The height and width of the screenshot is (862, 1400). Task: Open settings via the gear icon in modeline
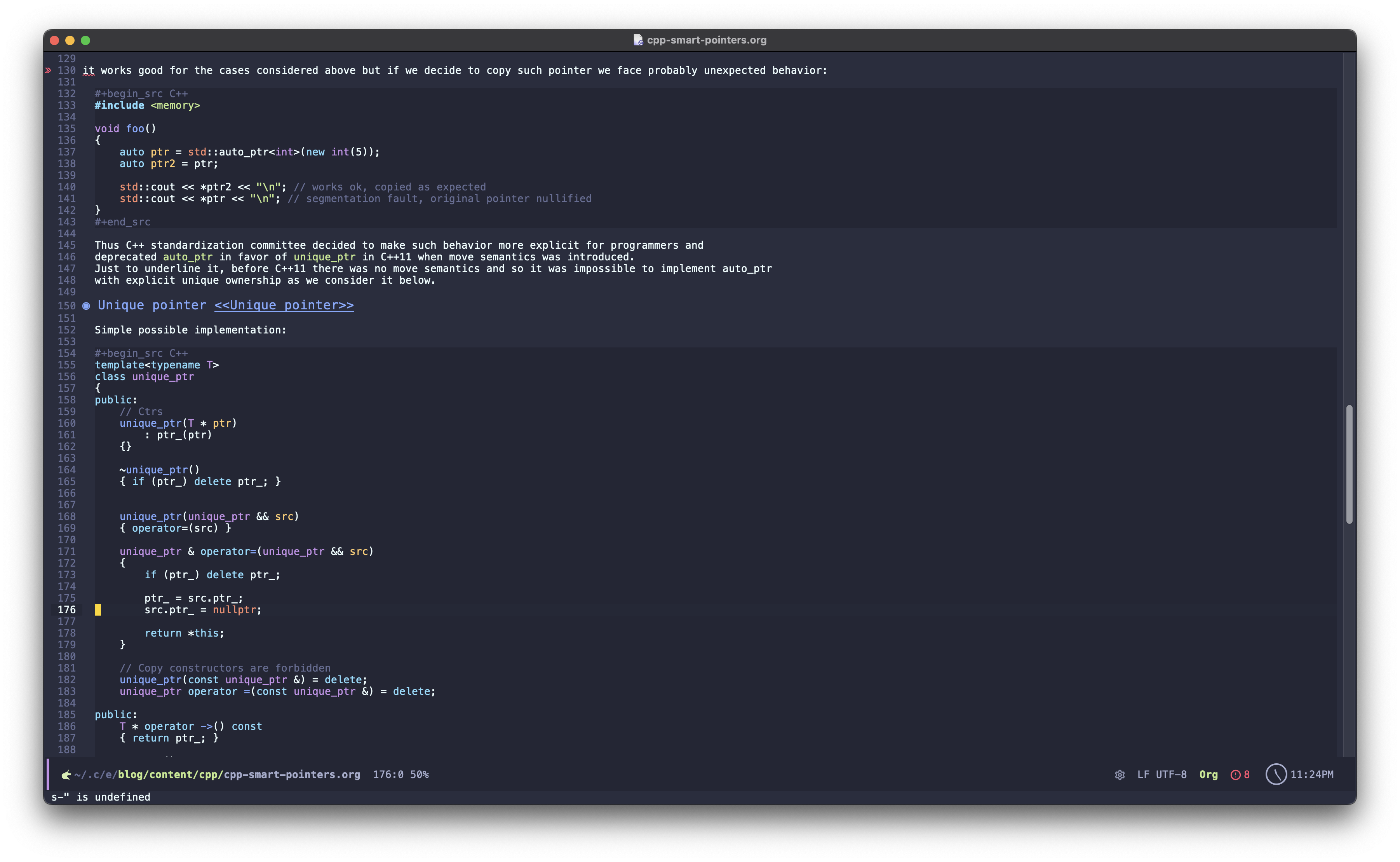(1120, 775)
